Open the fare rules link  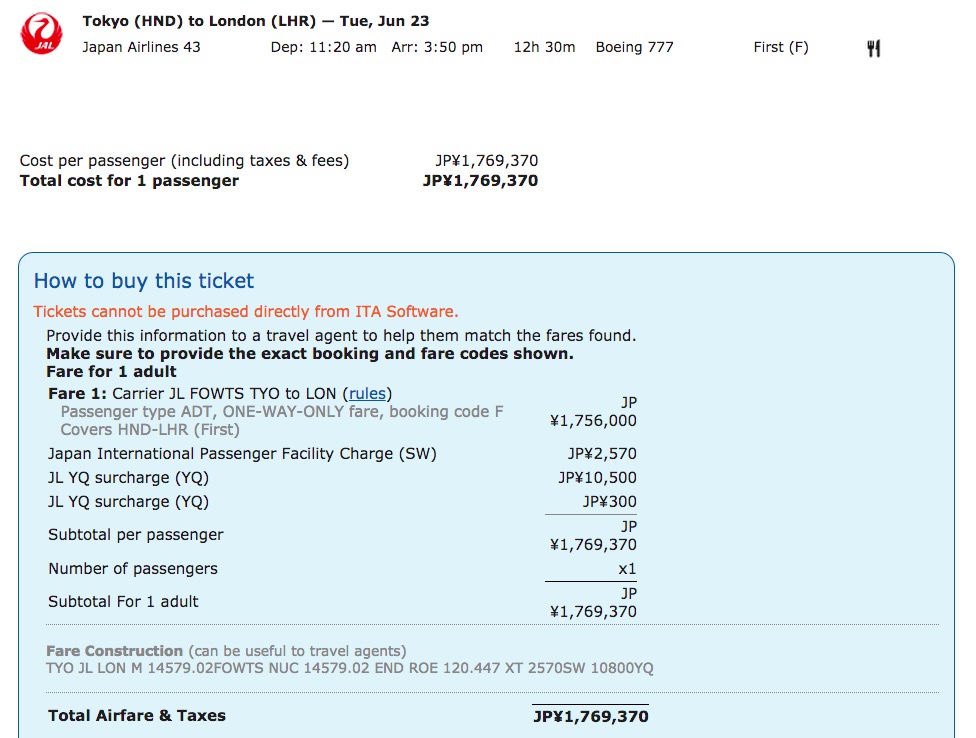[367, 394]
